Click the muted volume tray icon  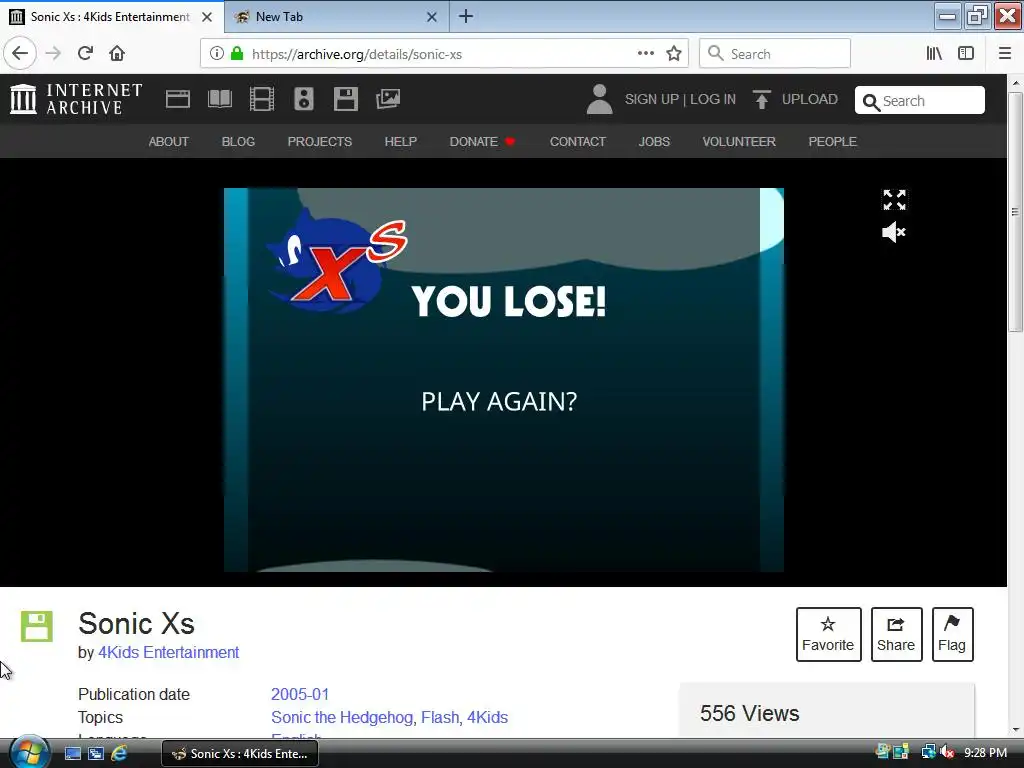pos(947,753)
